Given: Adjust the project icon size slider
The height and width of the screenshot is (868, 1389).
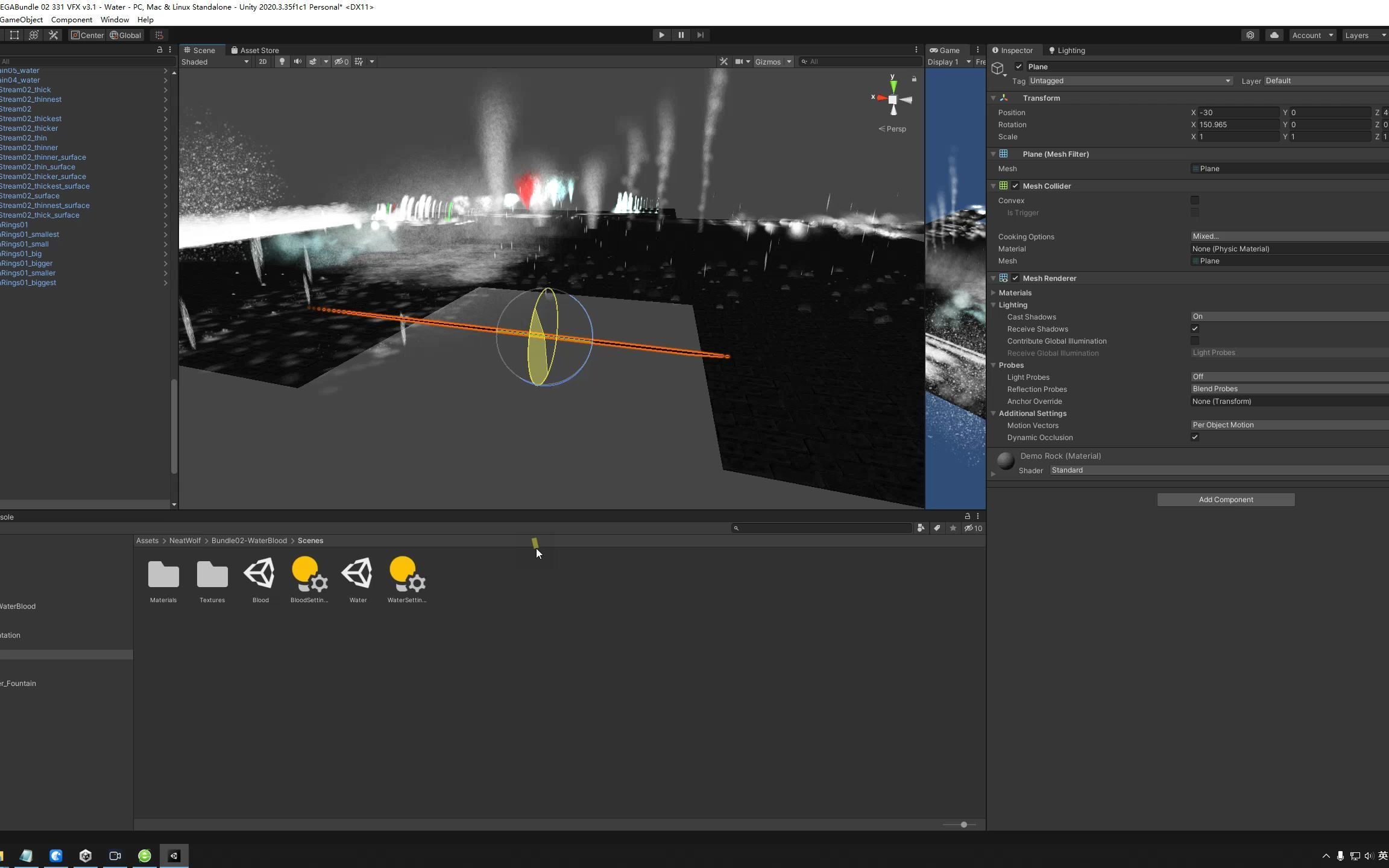Looking at the screenshot, I should 963,825.
